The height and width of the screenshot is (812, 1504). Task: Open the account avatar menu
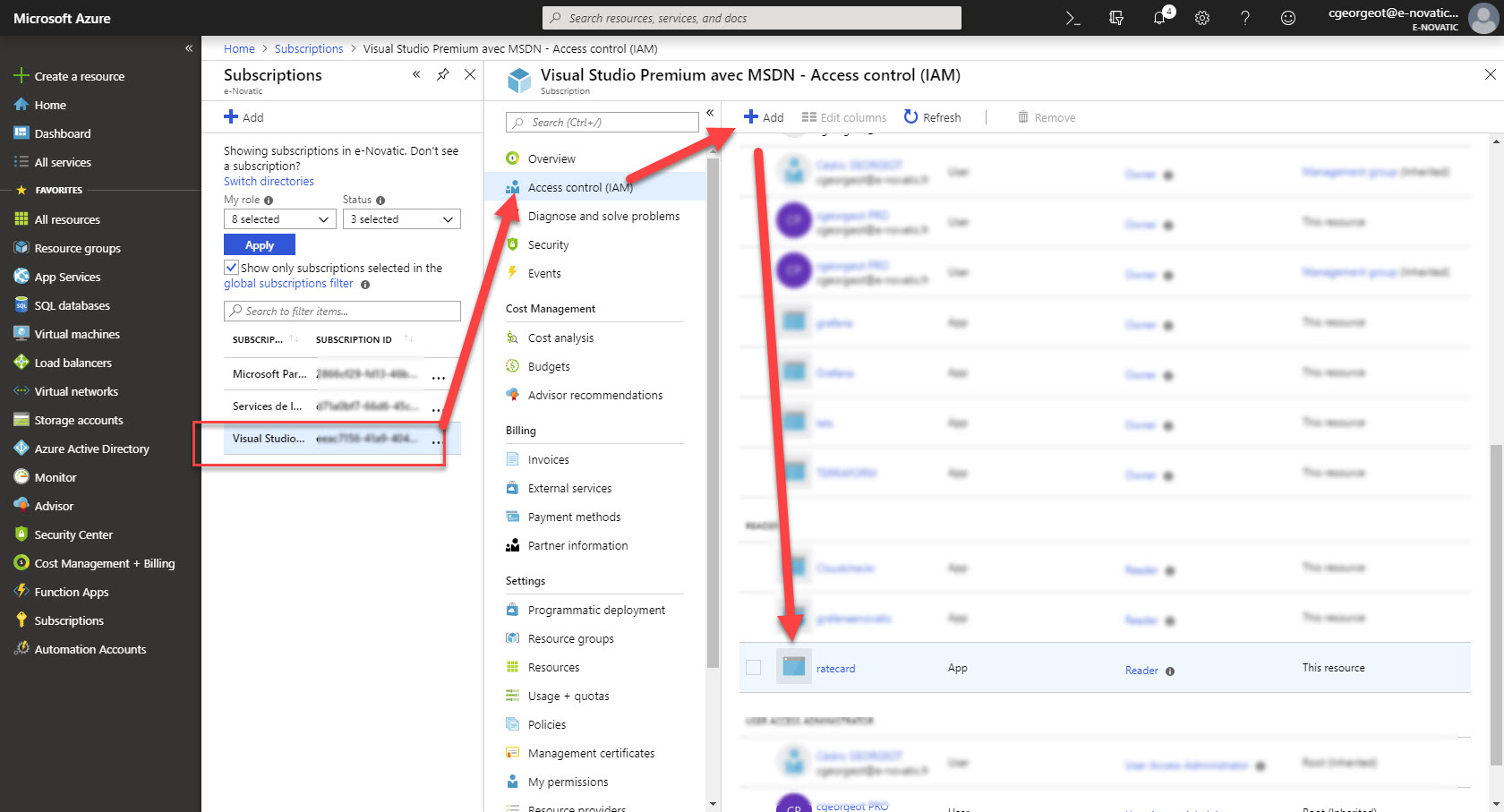tap(1483, 18)
